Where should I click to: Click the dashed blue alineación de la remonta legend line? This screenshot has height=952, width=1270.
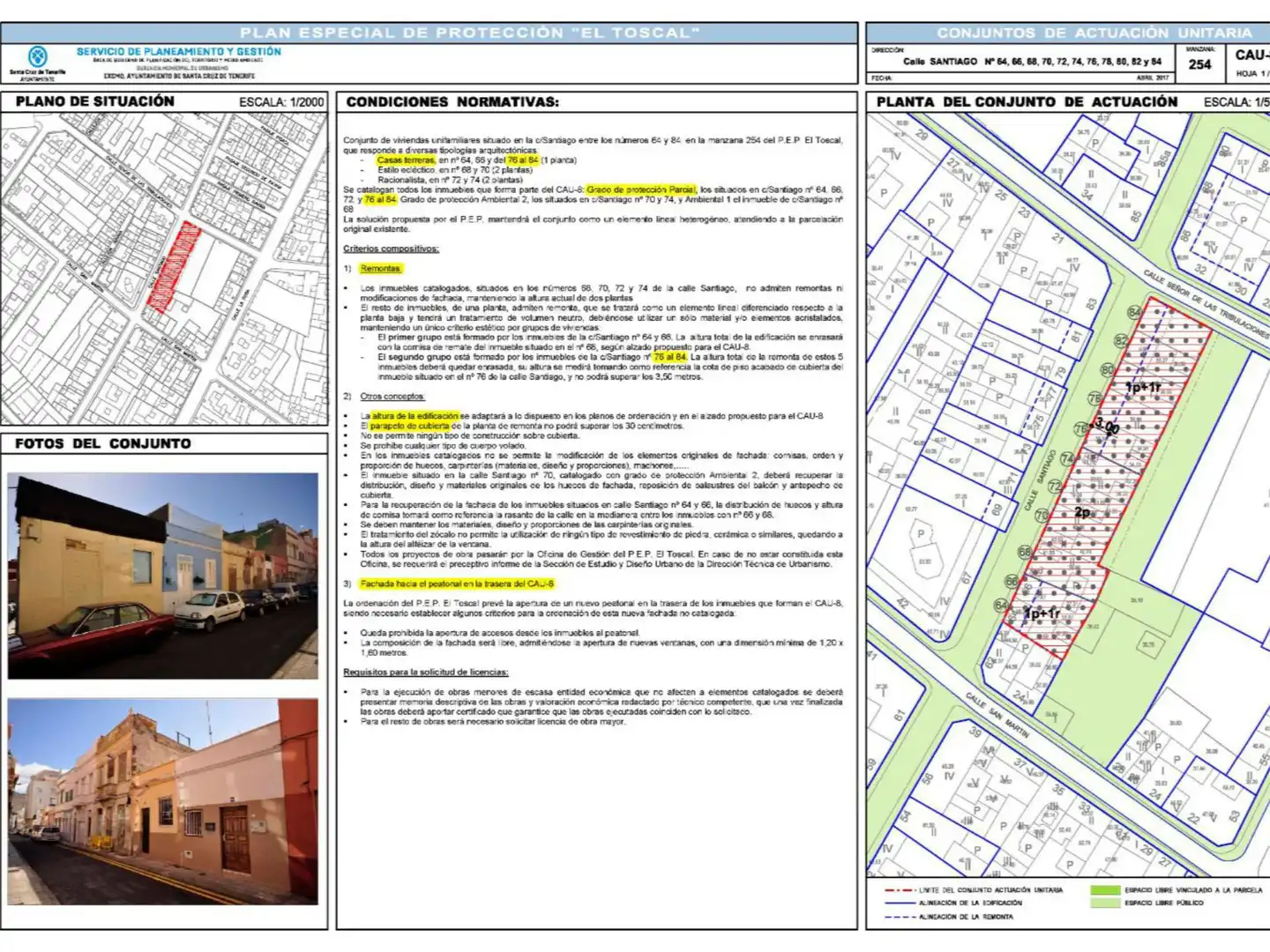[899, 917]
